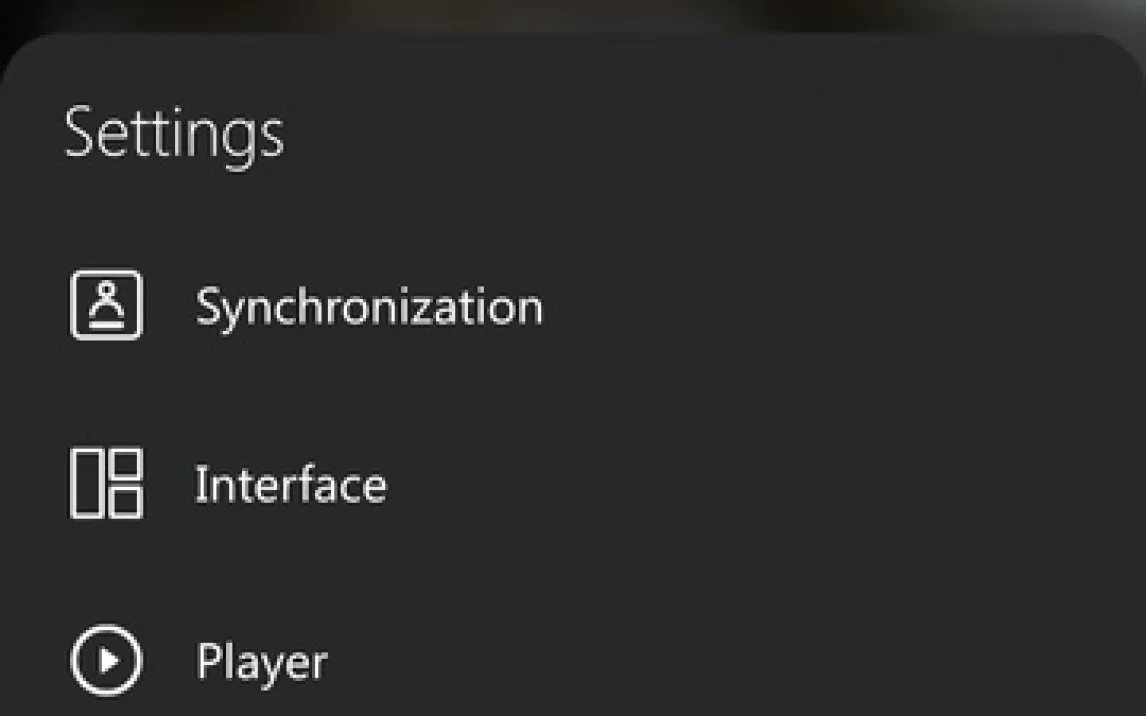
Task: Click the Player play-circle icon
Action: click(106, 660)
